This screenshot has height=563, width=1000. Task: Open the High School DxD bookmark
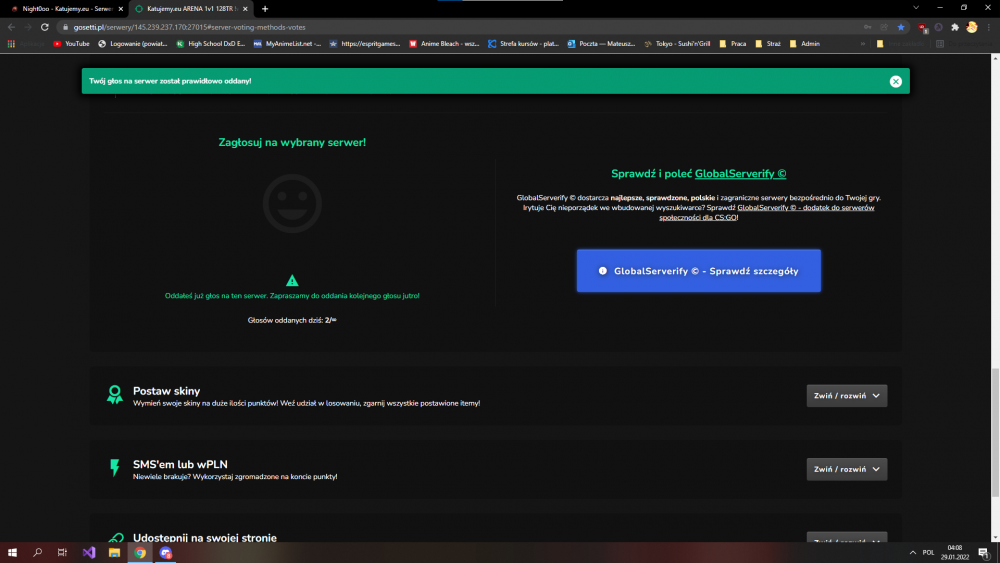(210, 44)
